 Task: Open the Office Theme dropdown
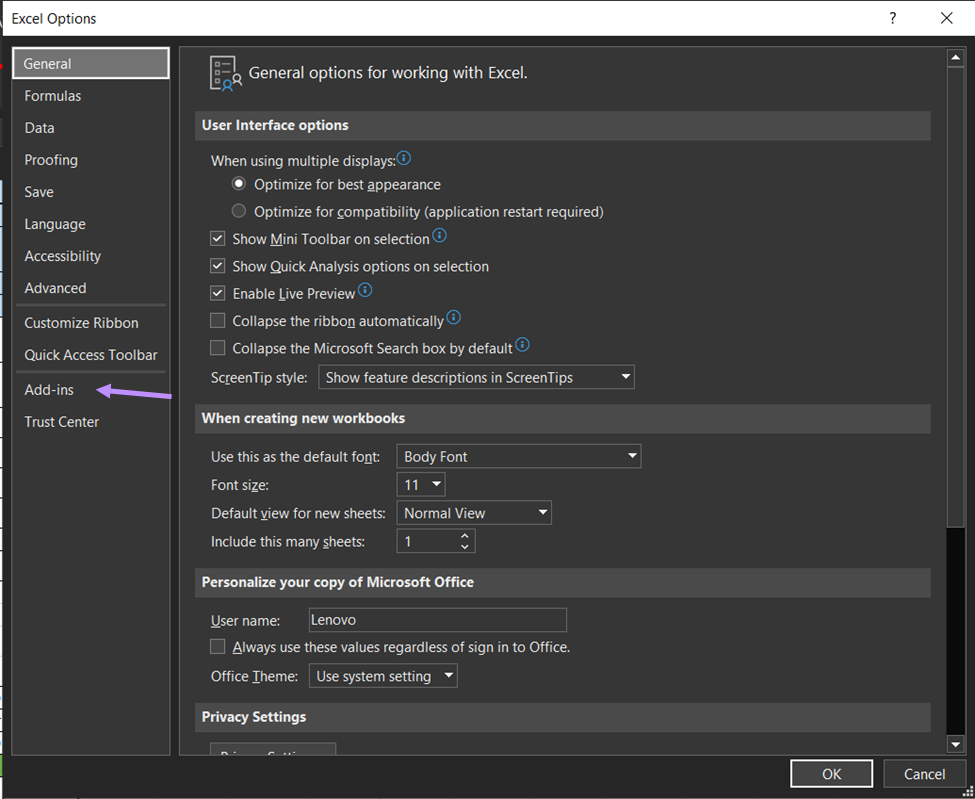pyautogui.click(x=383, y=676)
